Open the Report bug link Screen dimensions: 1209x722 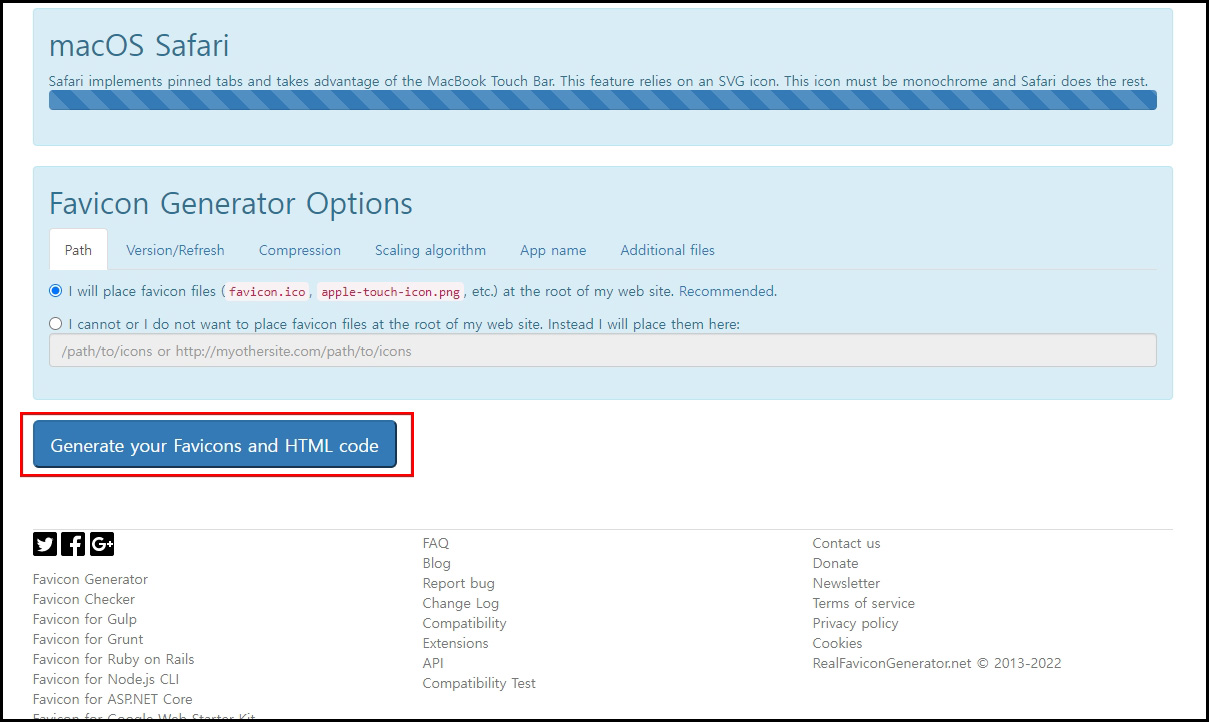[x=459, y=583]
